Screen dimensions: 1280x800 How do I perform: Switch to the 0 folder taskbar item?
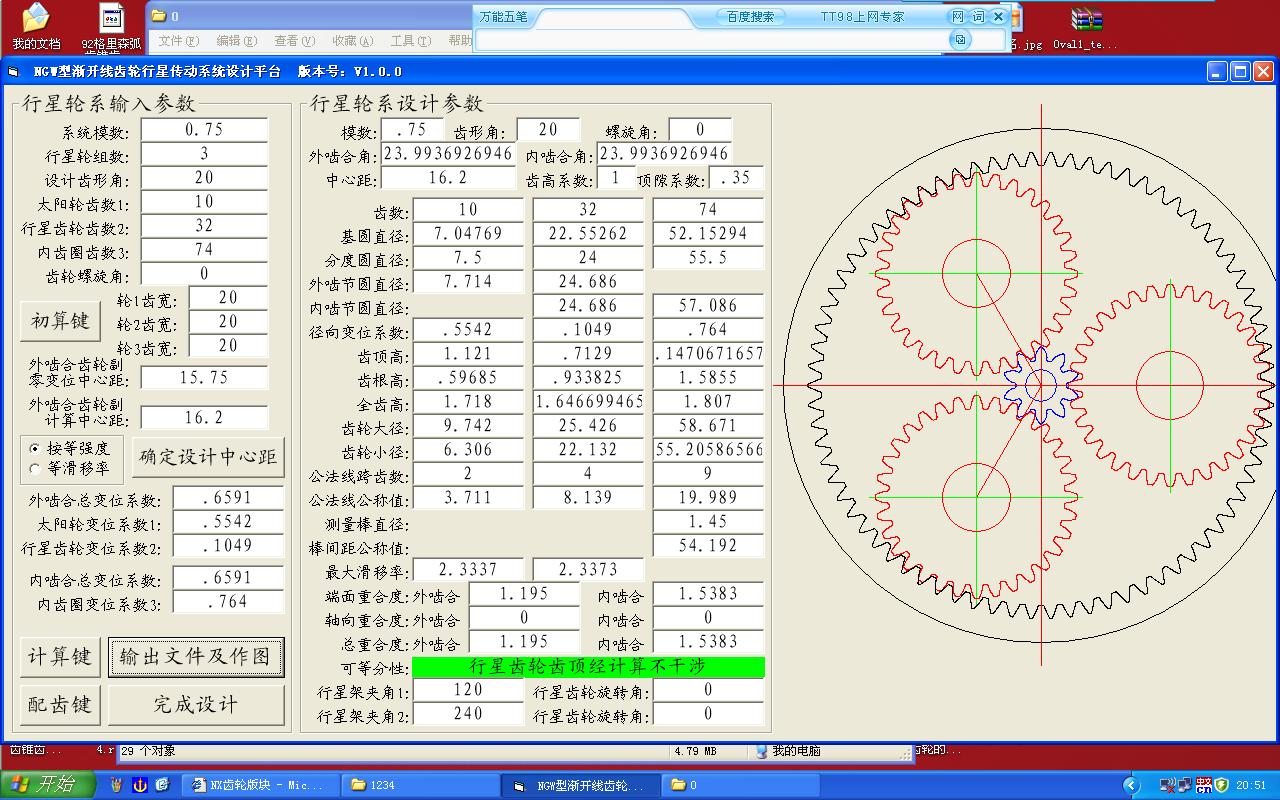[x=740, y=785]
